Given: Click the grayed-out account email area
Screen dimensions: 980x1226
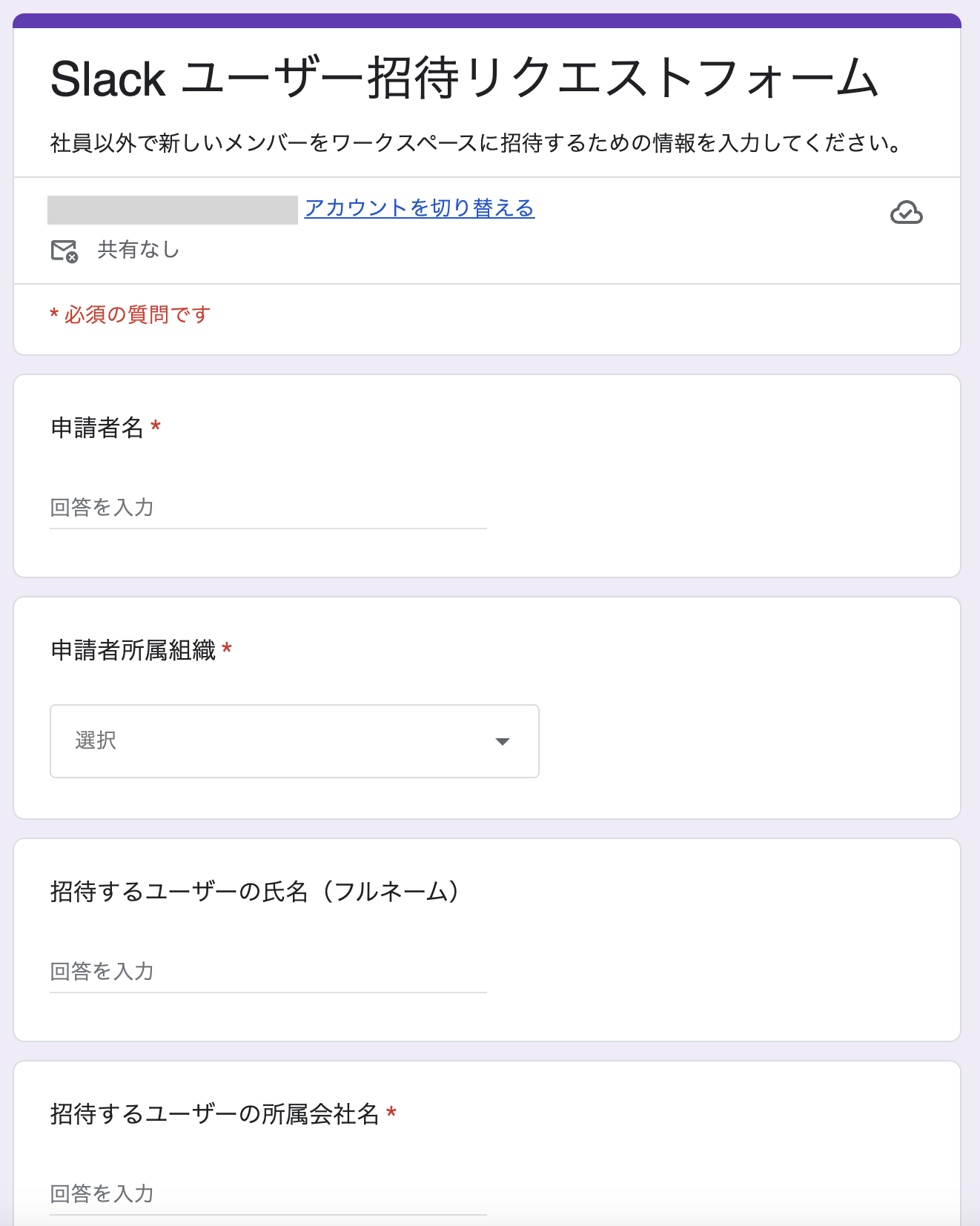Looking at the screenshot, I should pyautogui.click(x=173, y=210).
